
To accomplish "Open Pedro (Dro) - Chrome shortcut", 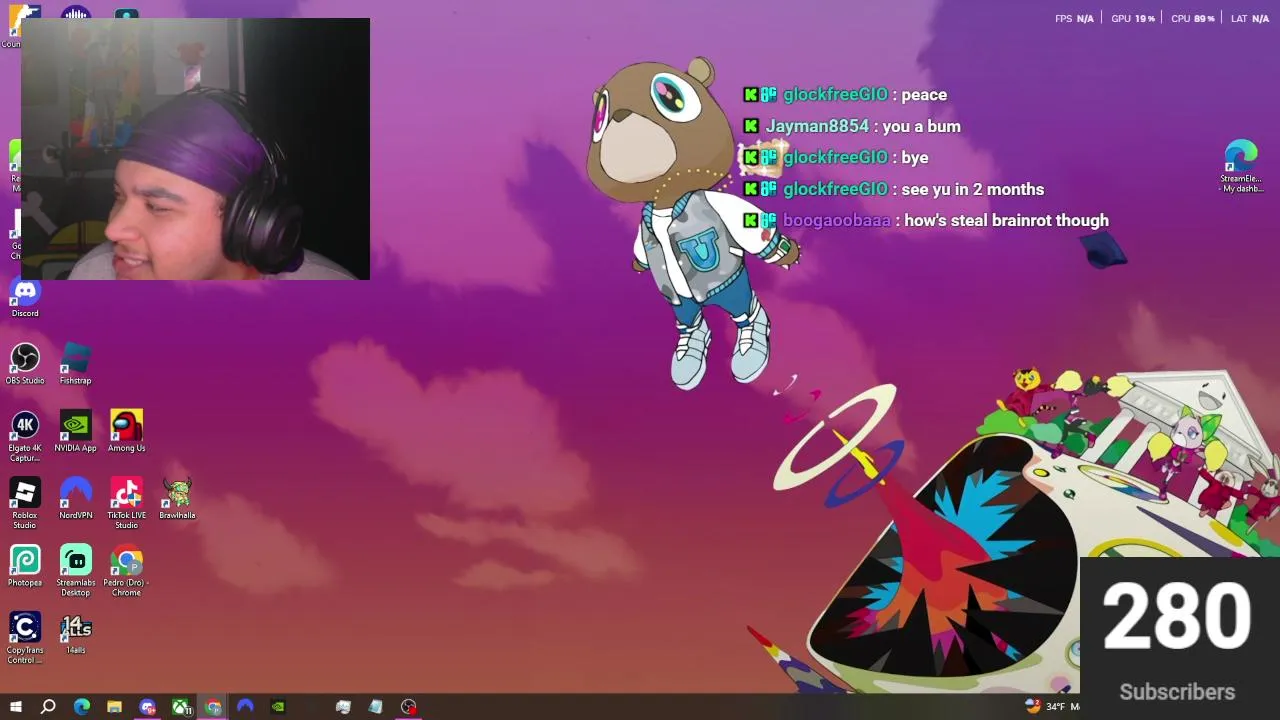I will [127, 571].
